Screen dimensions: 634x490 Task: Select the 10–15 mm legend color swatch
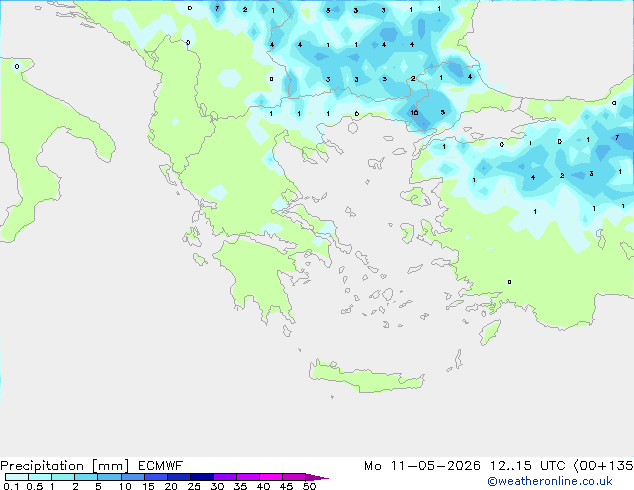[132, 477]
